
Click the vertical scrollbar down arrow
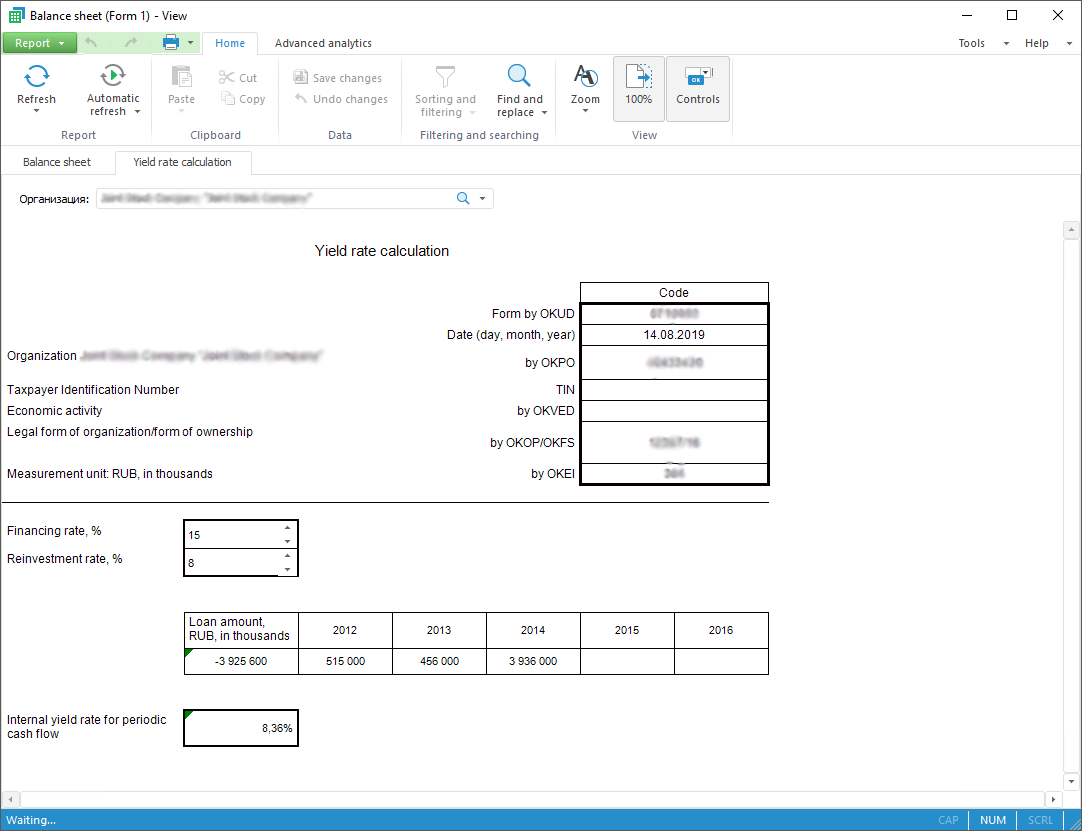click(x=1070, y=781)
